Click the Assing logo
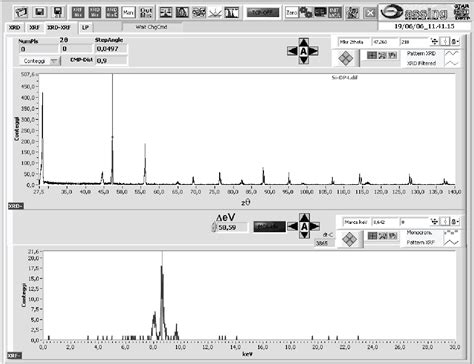Image resolution: width=474 pixels, height=364 pixels. [x=415, y=12]
